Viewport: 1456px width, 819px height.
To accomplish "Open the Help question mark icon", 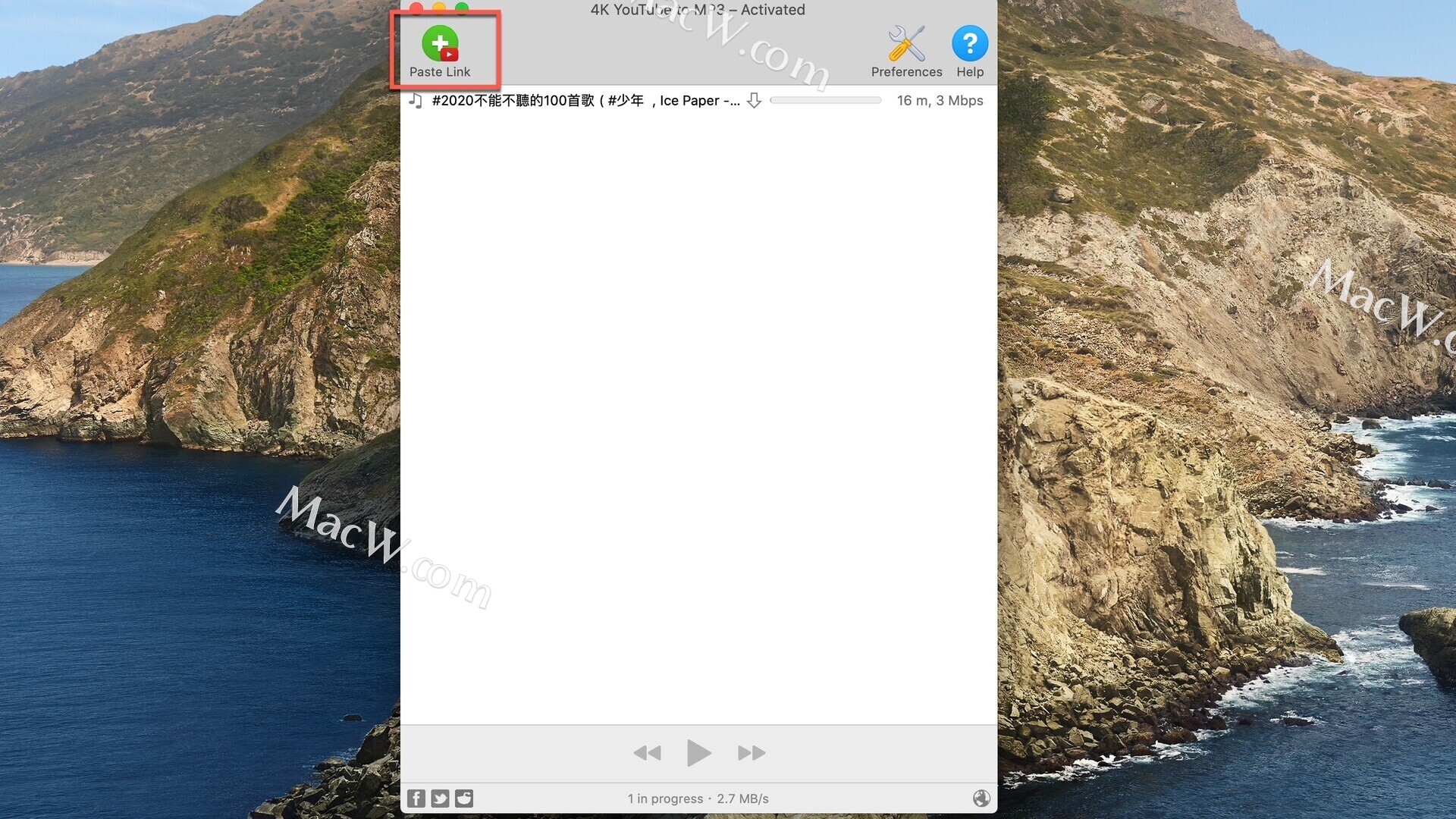I will point(970,51).
